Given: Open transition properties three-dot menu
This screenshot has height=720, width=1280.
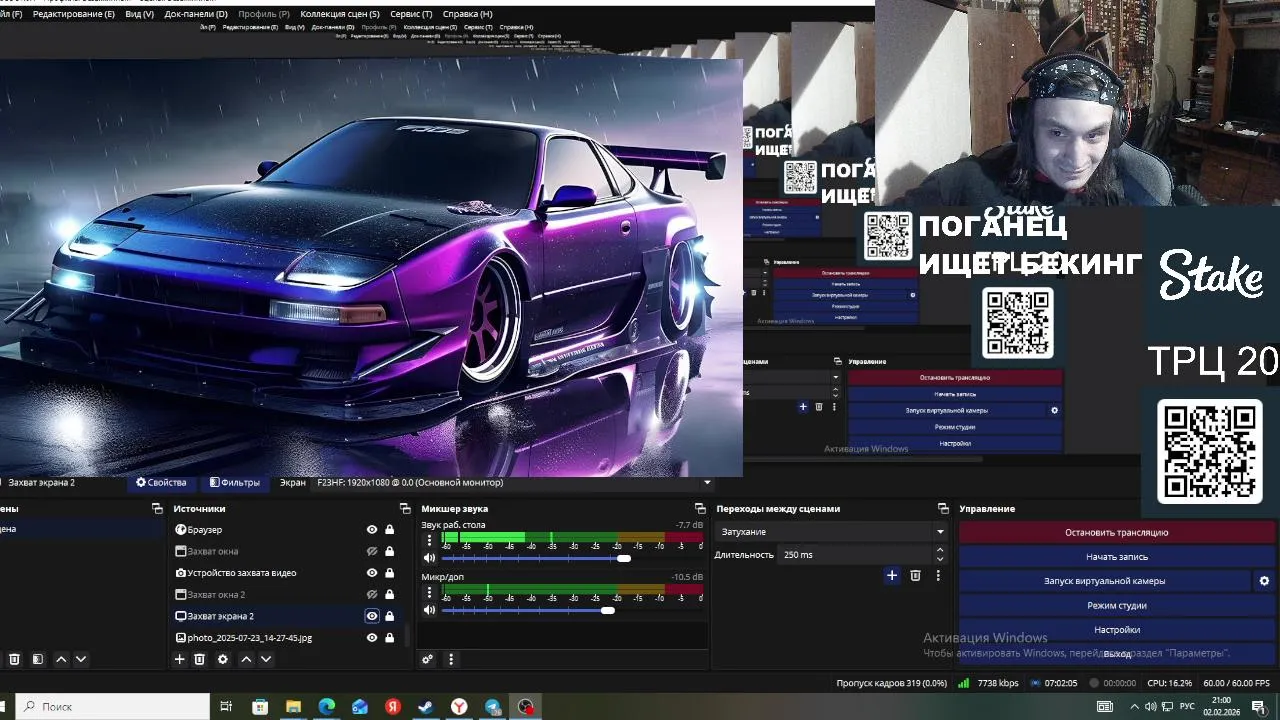Looking at the screenshot, I should 938,575.
